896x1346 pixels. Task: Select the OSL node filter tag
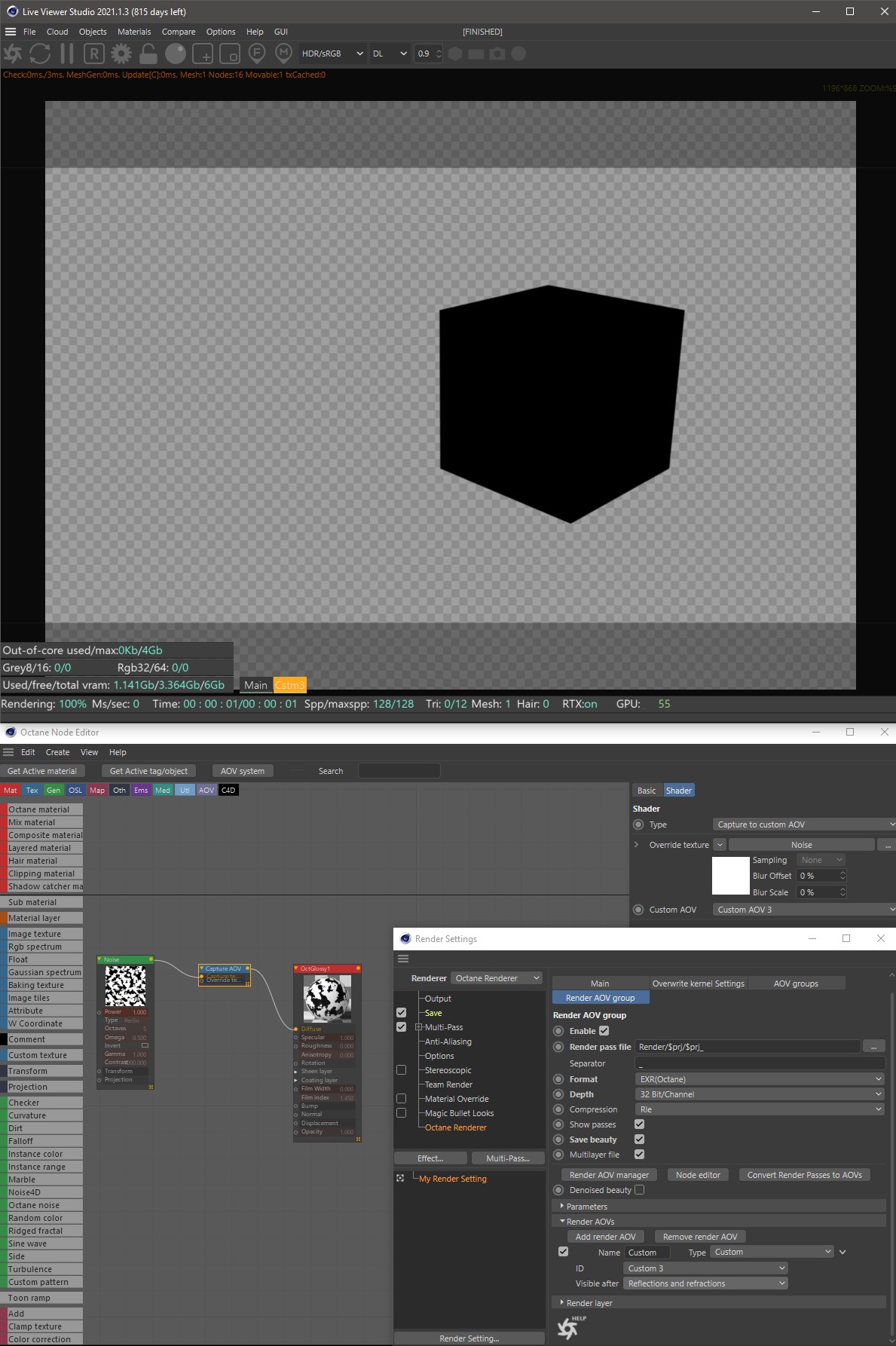(75, 790)
